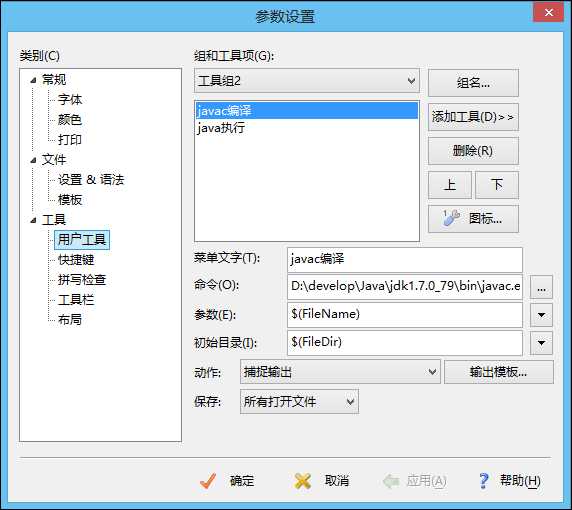Viewport: 572px width, 510px height.
Task: Open 快捷键 settings
Action: coord(76,260)
